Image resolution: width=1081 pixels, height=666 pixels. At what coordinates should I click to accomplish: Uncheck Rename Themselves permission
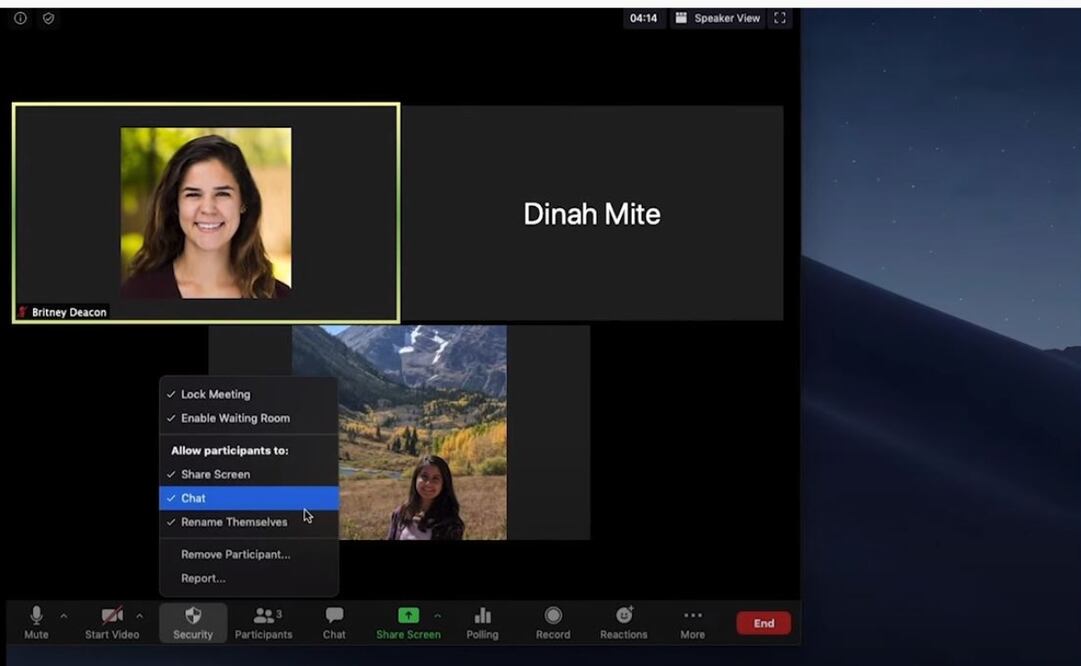[234, 522]
